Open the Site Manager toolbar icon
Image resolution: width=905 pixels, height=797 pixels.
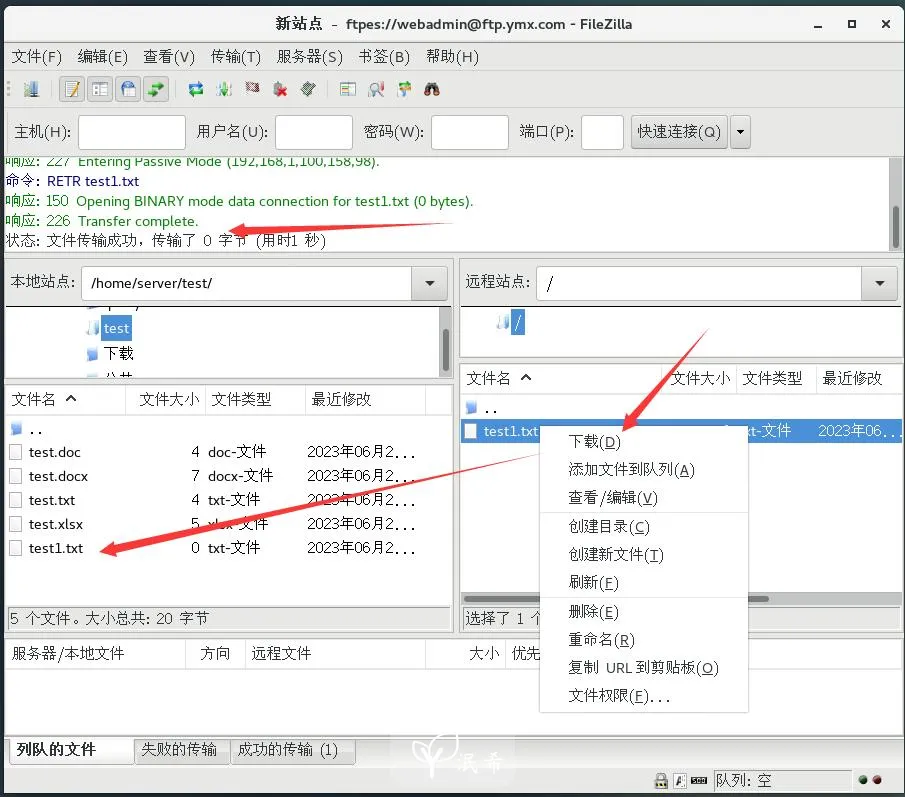(x=31, y=89)
